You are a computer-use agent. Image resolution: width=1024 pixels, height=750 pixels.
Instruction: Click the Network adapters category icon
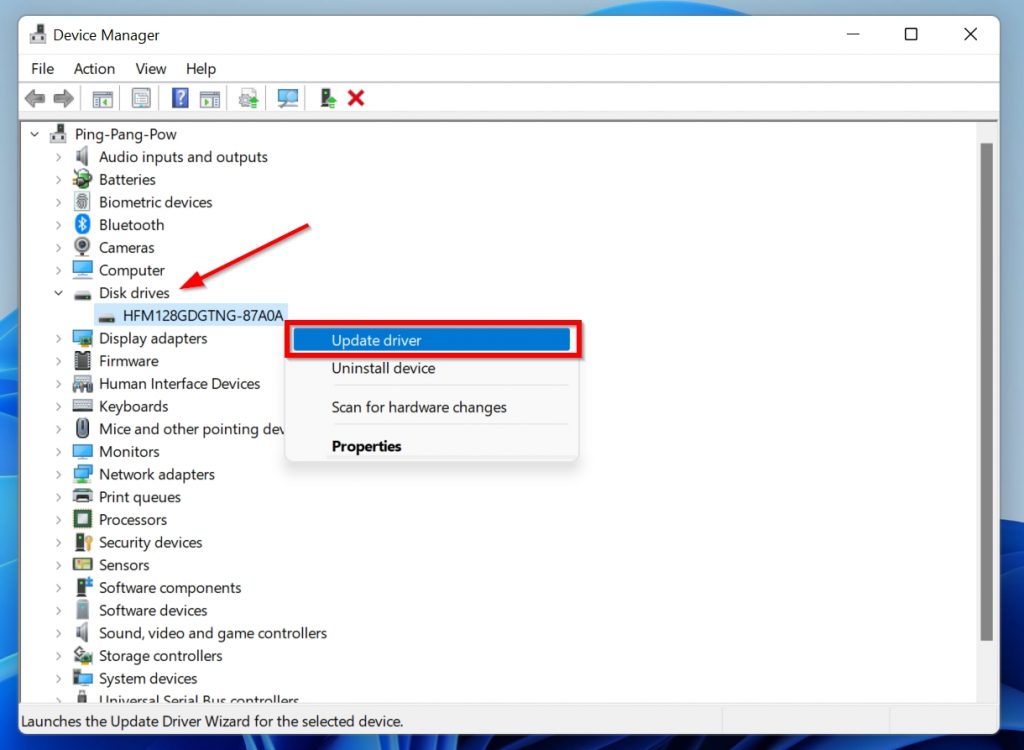(x=81, y=474)
